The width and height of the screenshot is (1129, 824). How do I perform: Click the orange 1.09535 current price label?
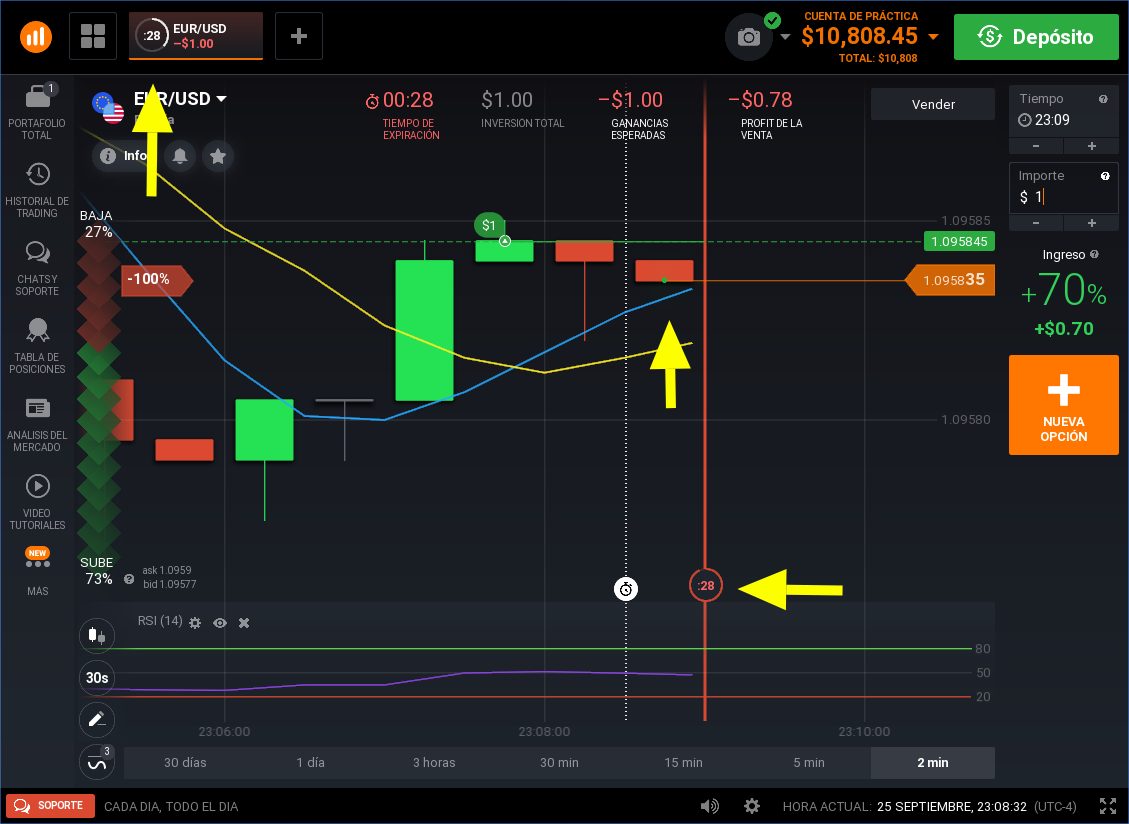(950, 280)
